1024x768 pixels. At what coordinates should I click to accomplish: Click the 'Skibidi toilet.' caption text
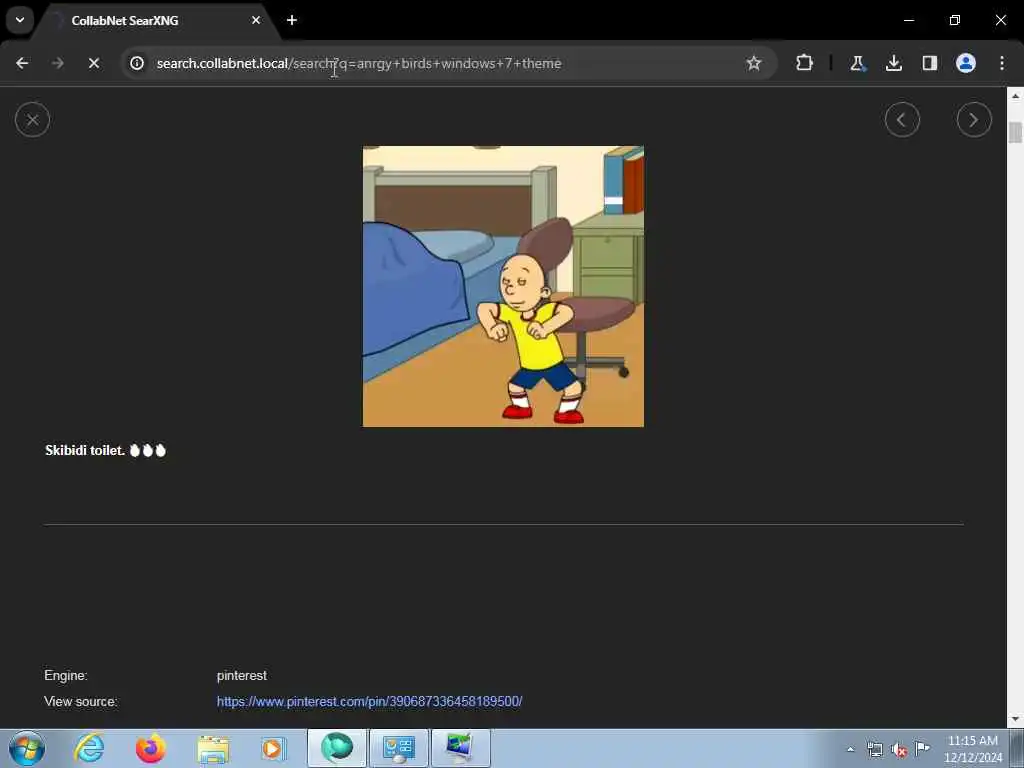click(x=85, y=450)
